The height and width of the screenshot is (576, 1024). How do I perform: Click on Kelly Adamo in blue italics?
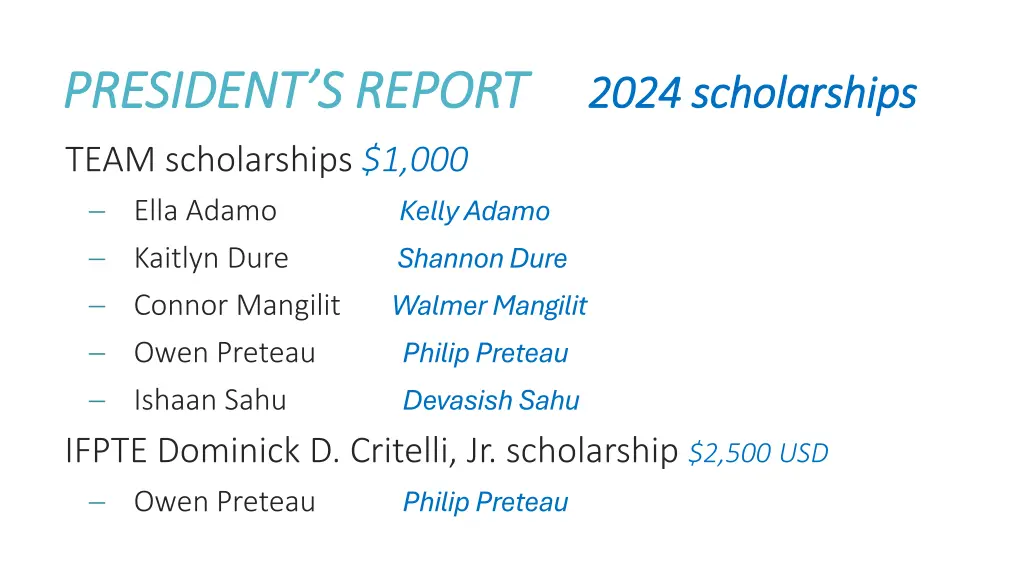click(475, 212)
